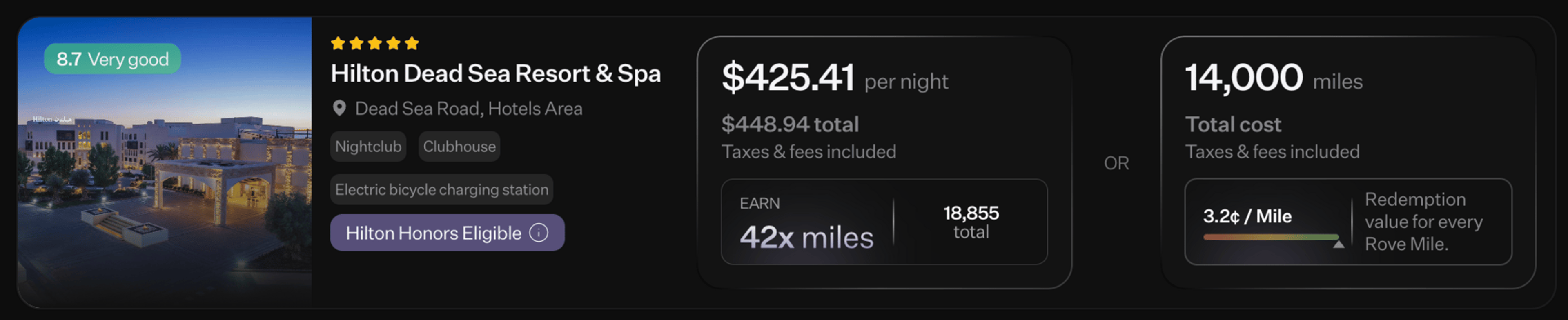The width and height of the screenshot is (1568, 320).
Task: Click the Dead Sea Road address text
Action: (x=469, y=108)
